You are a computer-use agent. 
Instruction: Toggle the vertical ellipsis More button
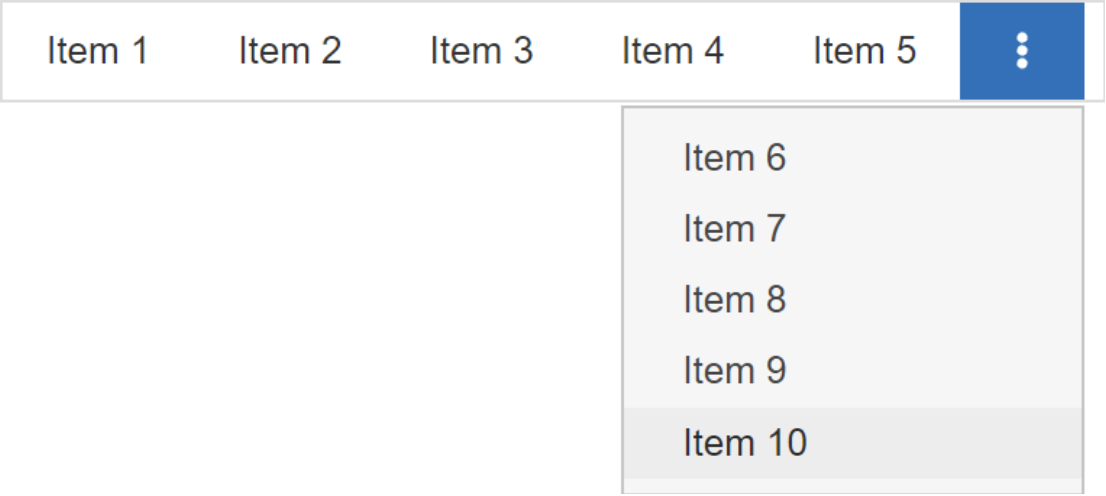click(x=1021, y=51)
